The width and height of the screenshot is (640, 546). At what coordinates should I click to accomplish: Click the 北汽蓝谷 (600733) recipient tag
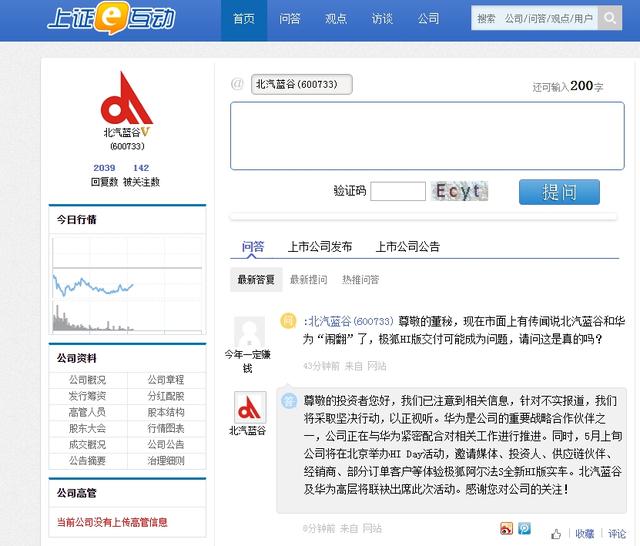point(302,84)
